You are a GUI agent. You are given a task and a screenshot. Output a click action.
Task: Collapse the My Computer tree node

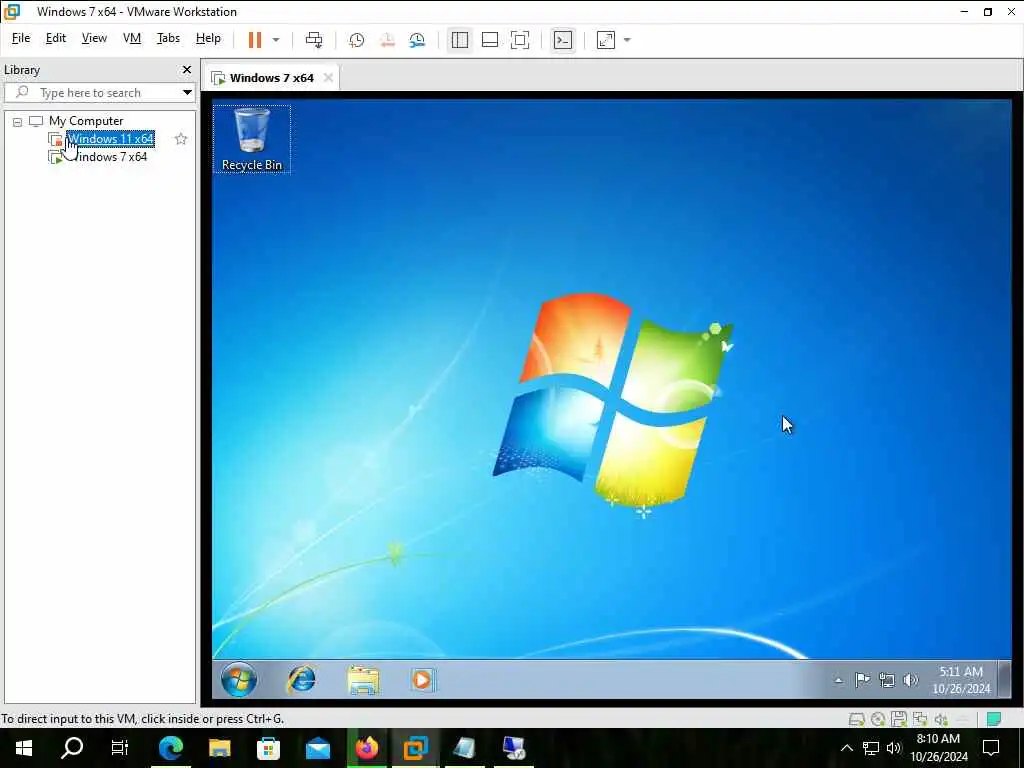coord(18,121)
